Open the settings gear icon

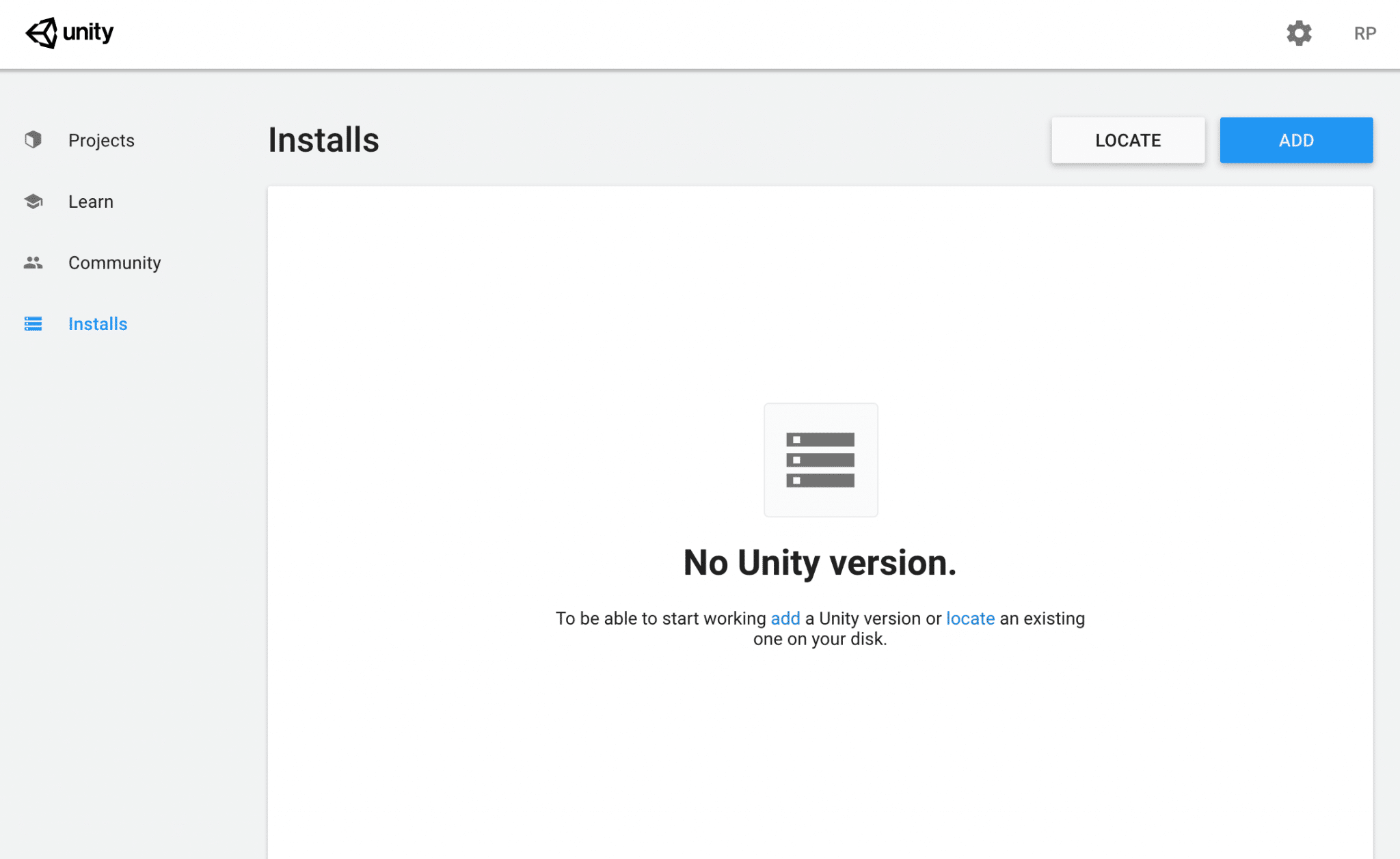[1298, 33]
